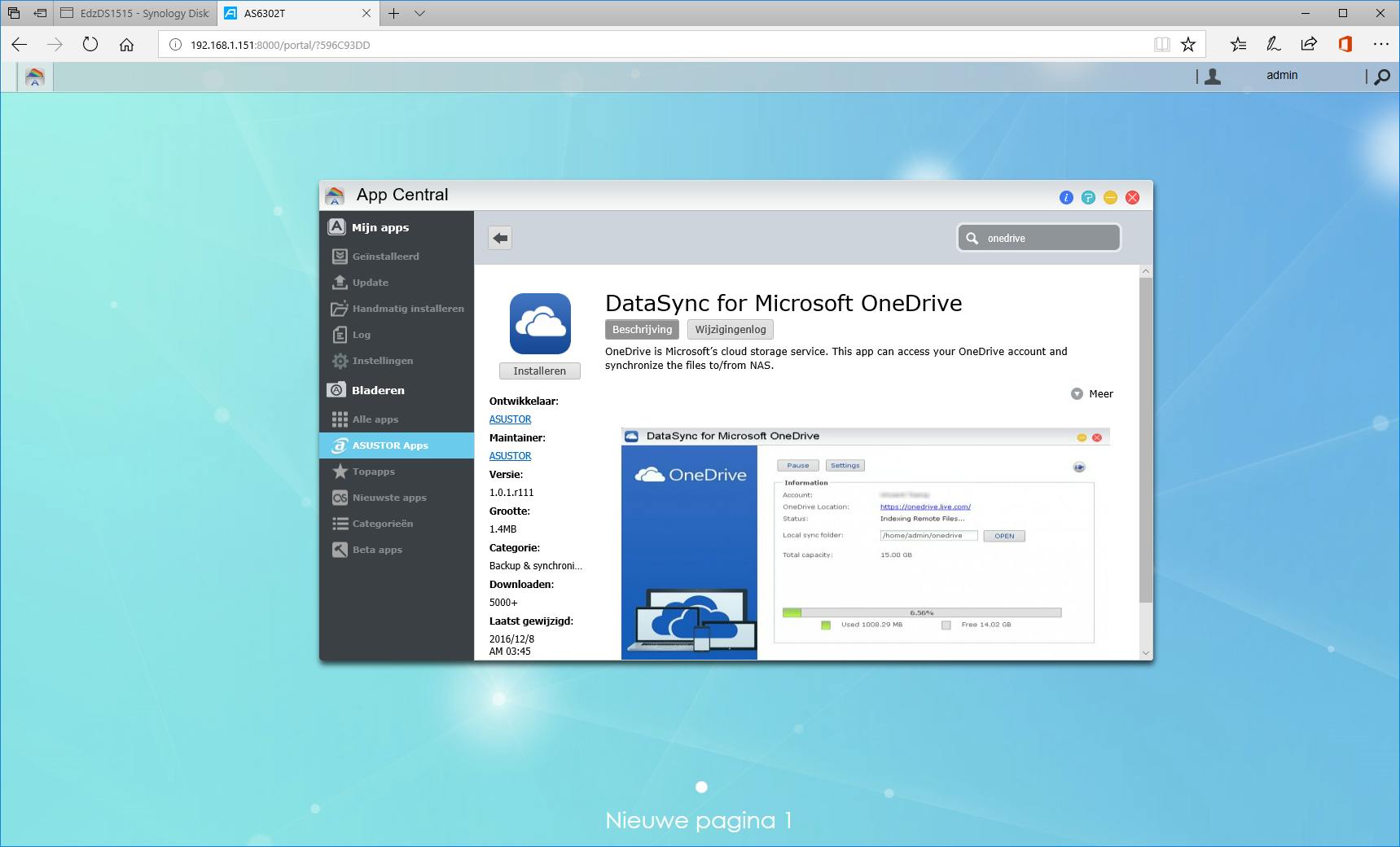This screenshot has height=847, width=1400.
Task: Show tabs you've set aside
Action: tap(14, 13)
